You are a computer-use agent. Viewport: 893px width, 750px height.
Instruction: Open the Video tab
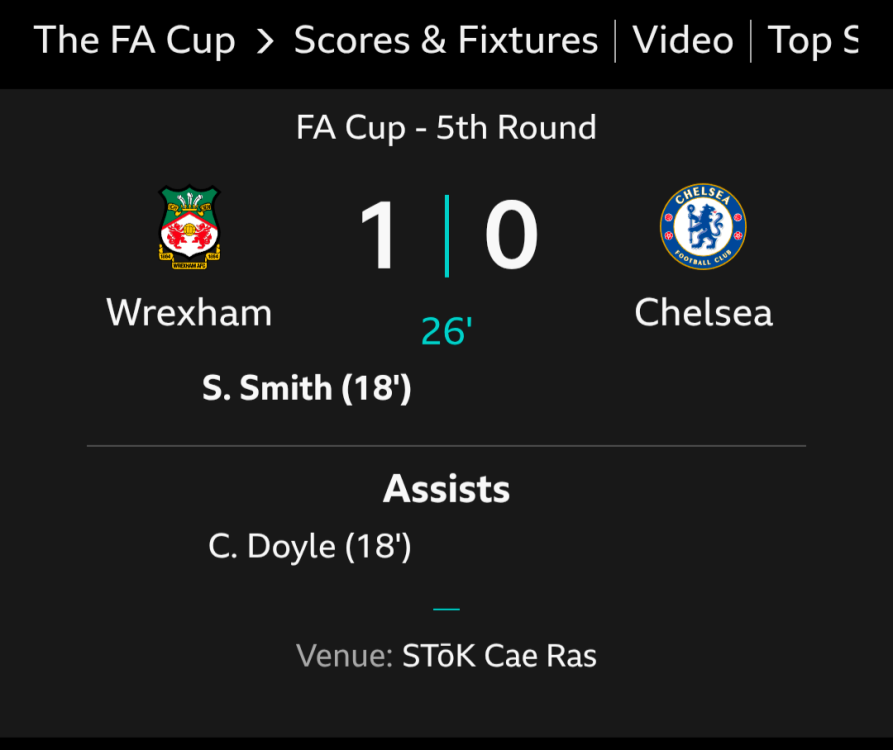683,41
